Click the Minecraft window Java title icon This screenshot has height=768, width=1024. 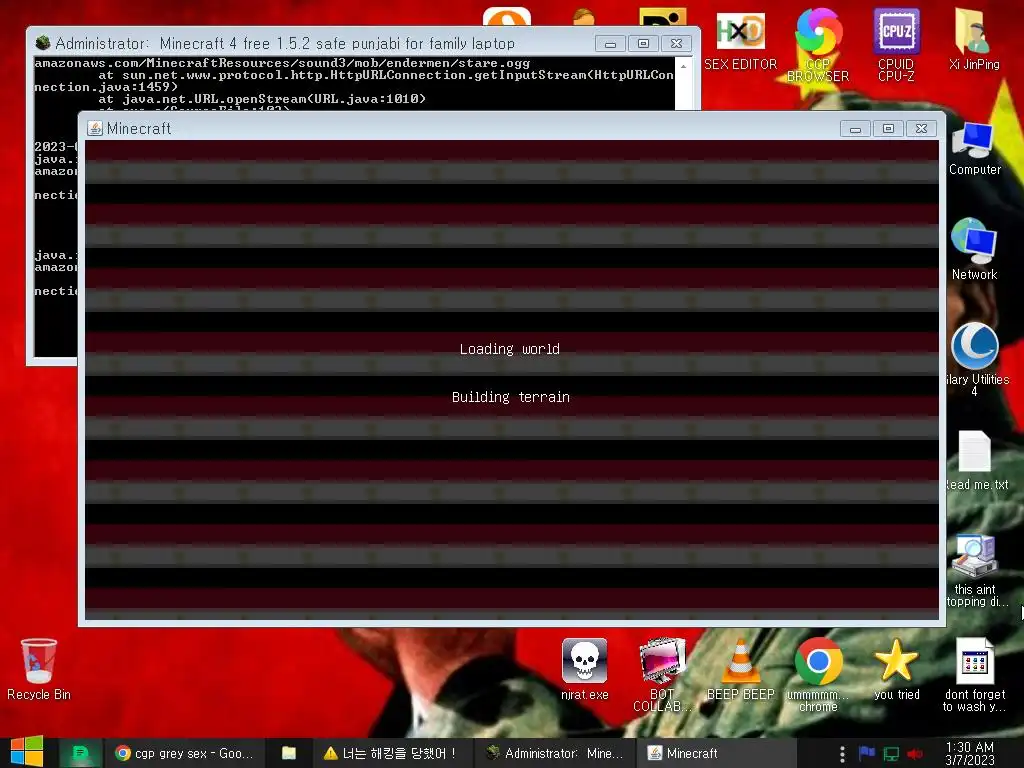95,128
